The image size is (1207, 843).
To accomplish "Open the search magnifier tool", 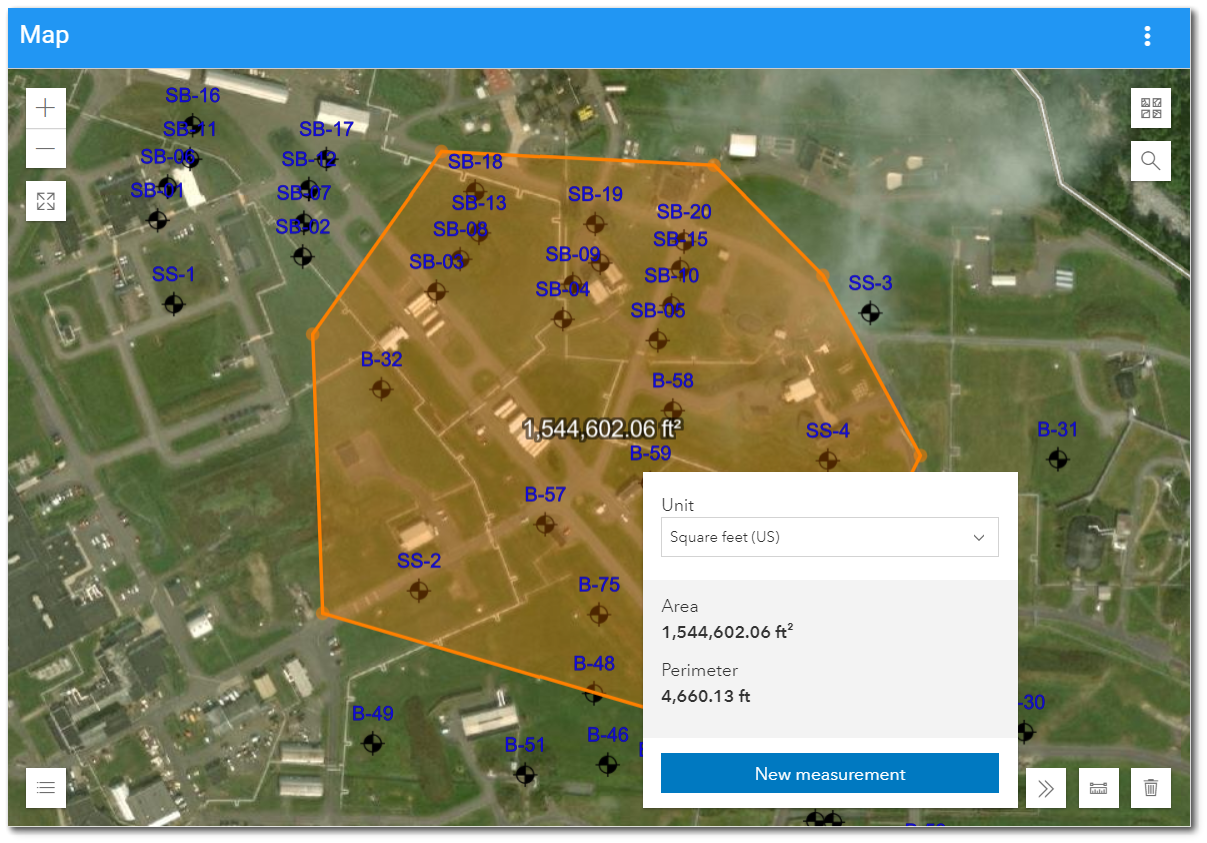I will [1150, 160].
